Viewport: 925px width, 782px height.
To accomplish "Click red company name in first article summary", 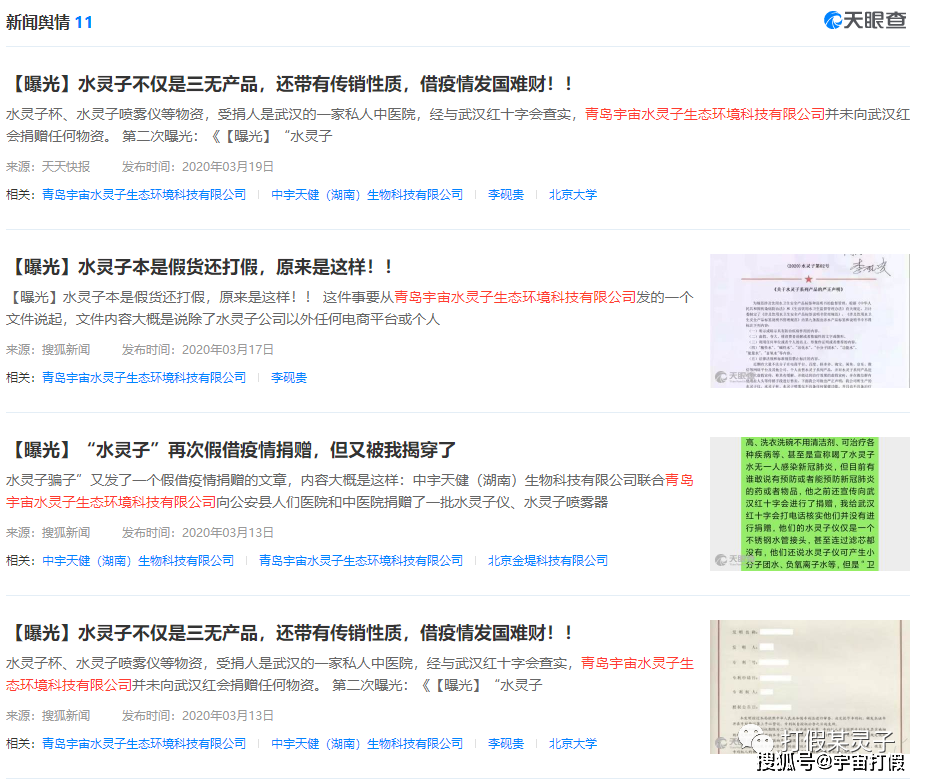I will pos(704,114).
